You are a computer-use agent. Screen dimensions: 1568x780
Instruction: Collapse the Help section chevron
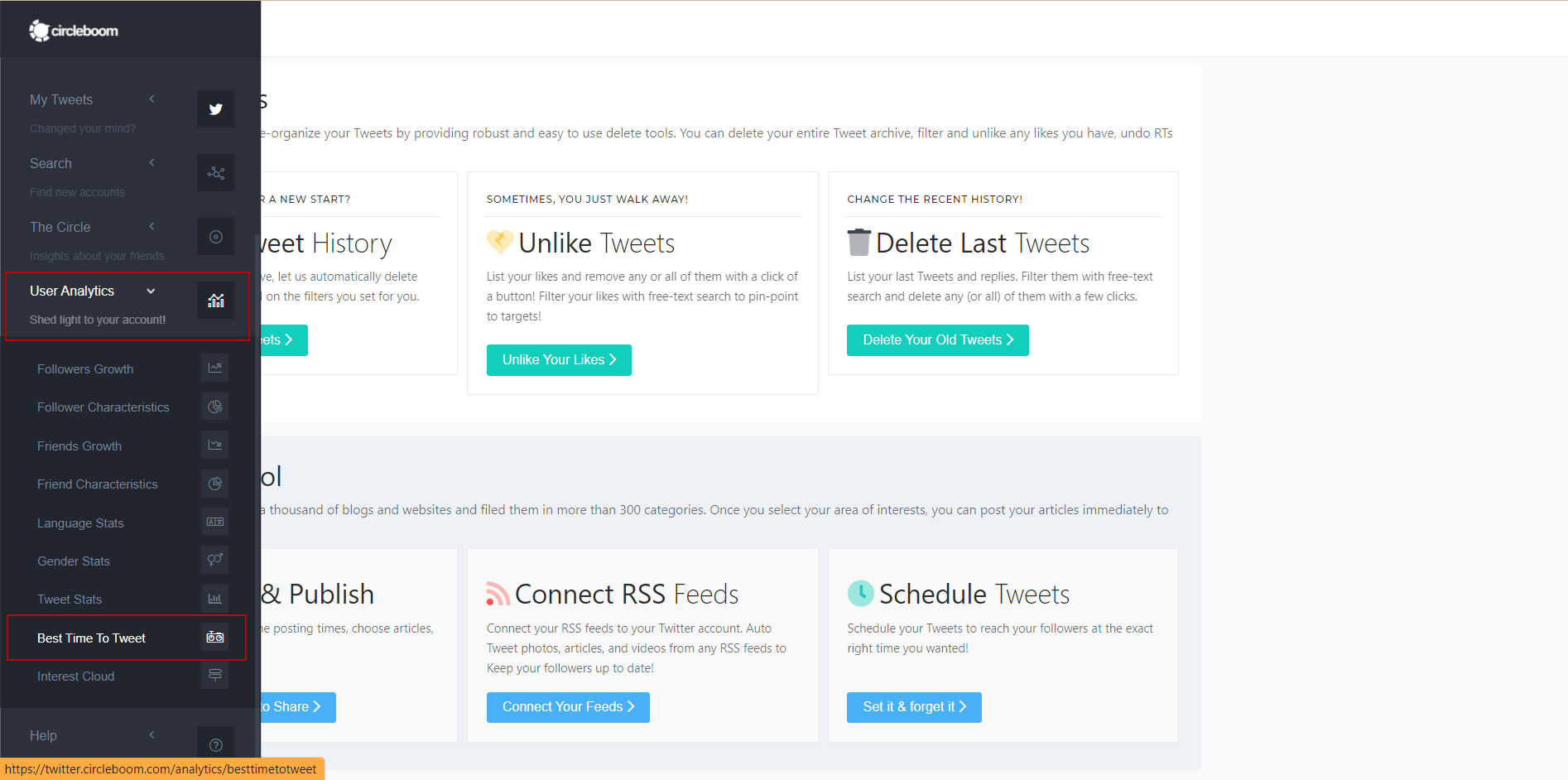point(152,734)
